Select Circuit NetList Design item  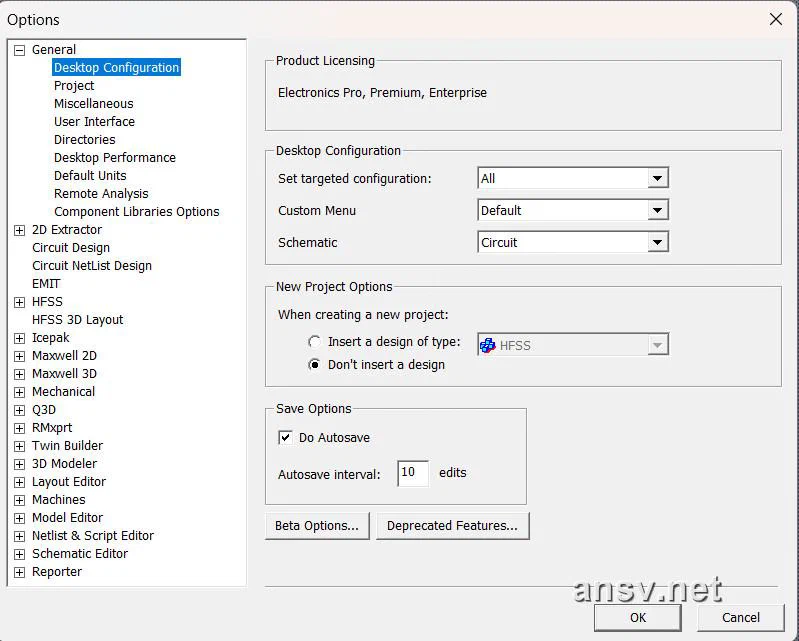[x=92, y=265]
